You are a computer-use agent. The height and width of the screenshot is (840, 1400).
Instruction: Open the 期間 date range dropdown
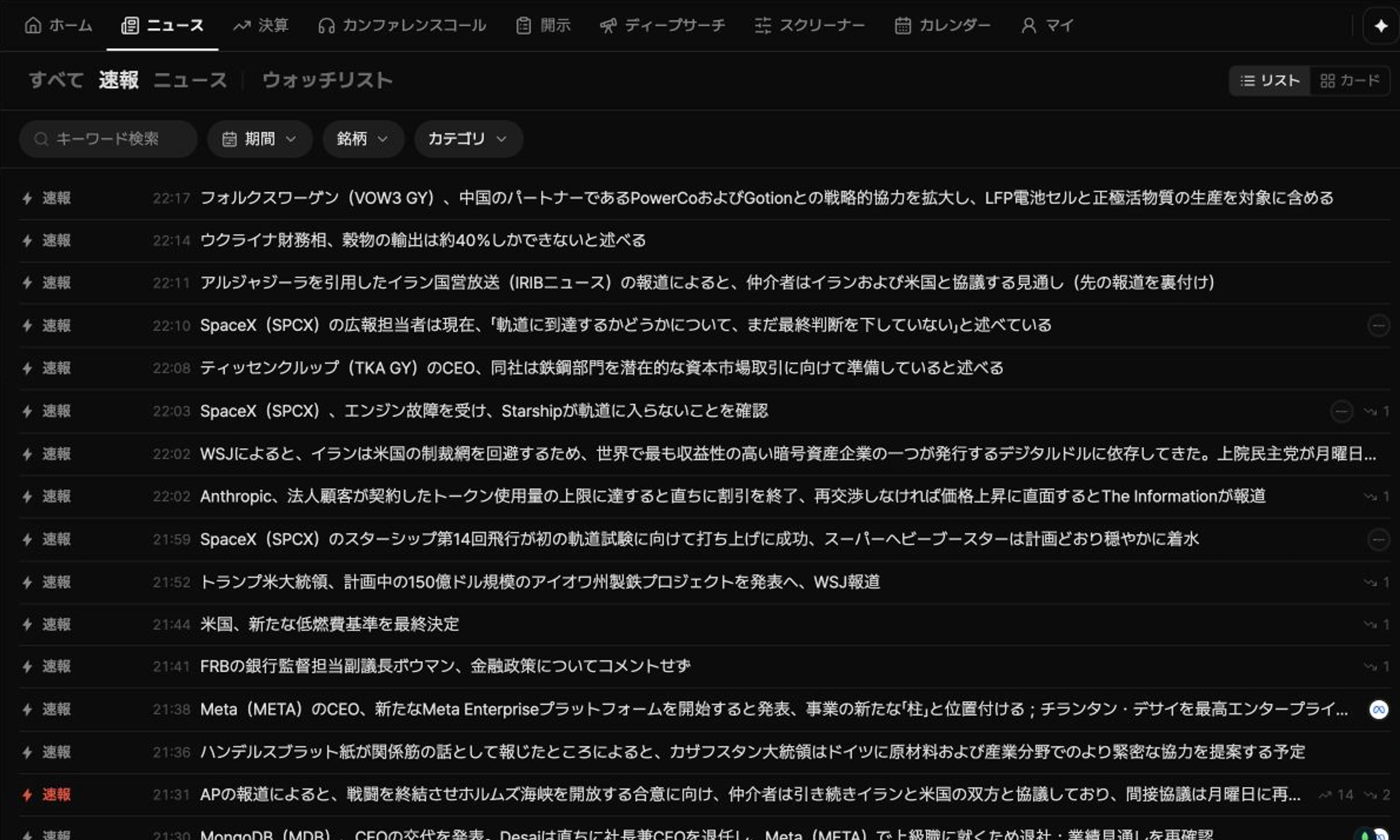[x=259, y=139]
